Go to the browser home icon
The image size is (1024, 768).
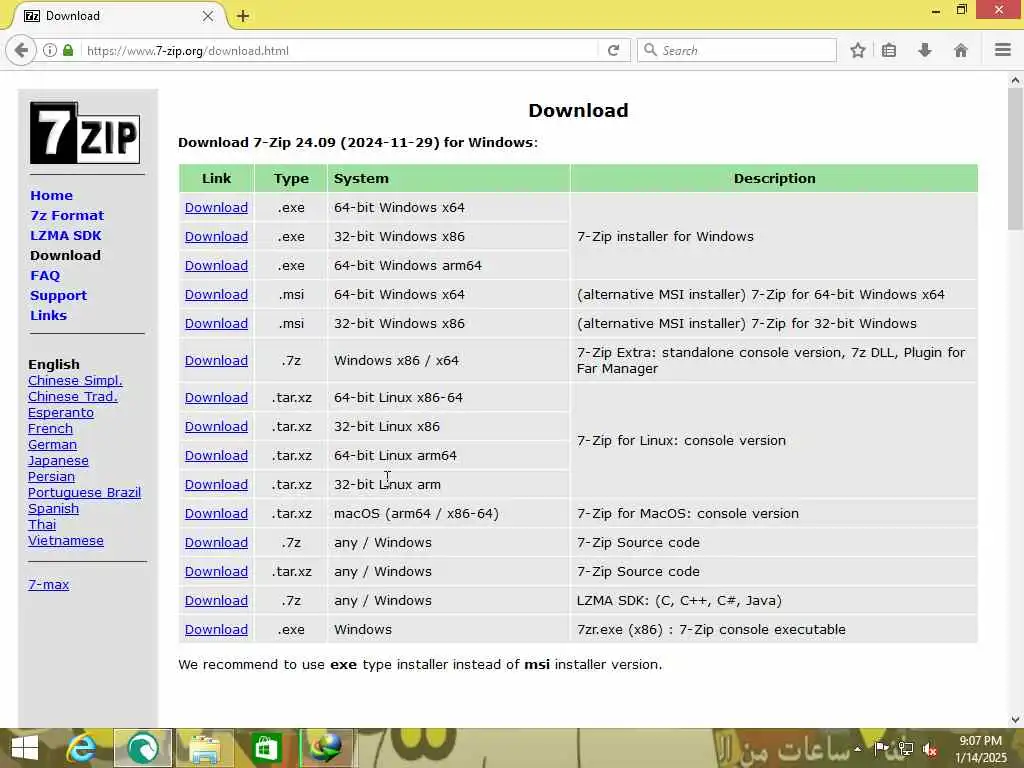click(961, 50)
